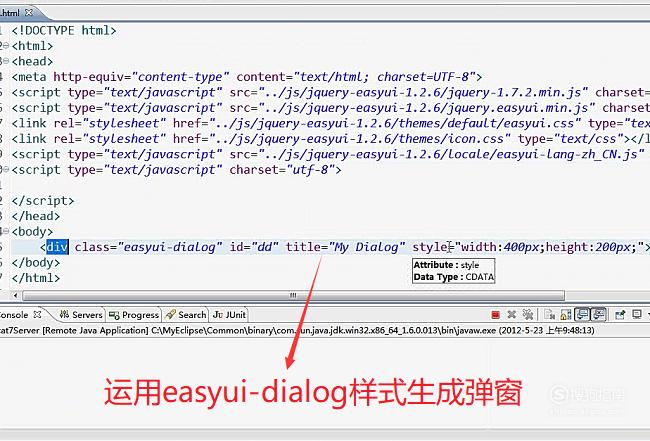The height and width of the screenshot is (441, 650).
Task: Collapse the <html> element fold marker
Action: tap(5, 46)
